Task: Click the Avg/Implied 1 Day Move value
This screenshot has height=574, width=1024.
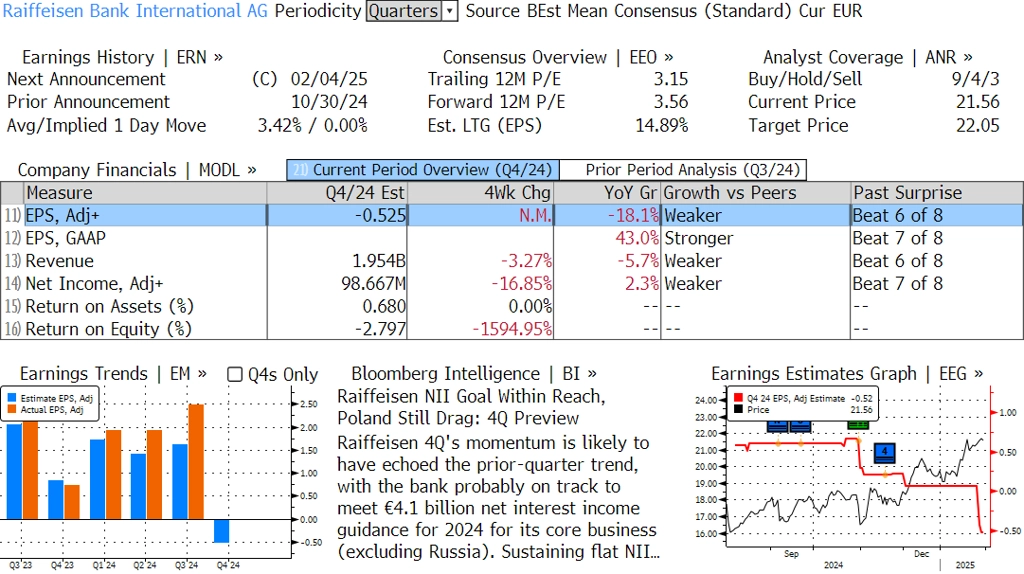Action: point(312,125)
